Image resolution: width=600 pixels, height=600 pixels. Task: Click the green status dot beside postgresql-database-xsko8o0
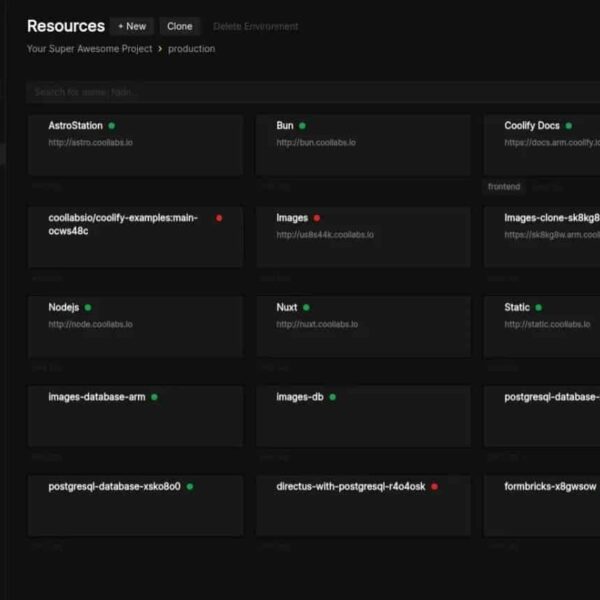point(190,486)
